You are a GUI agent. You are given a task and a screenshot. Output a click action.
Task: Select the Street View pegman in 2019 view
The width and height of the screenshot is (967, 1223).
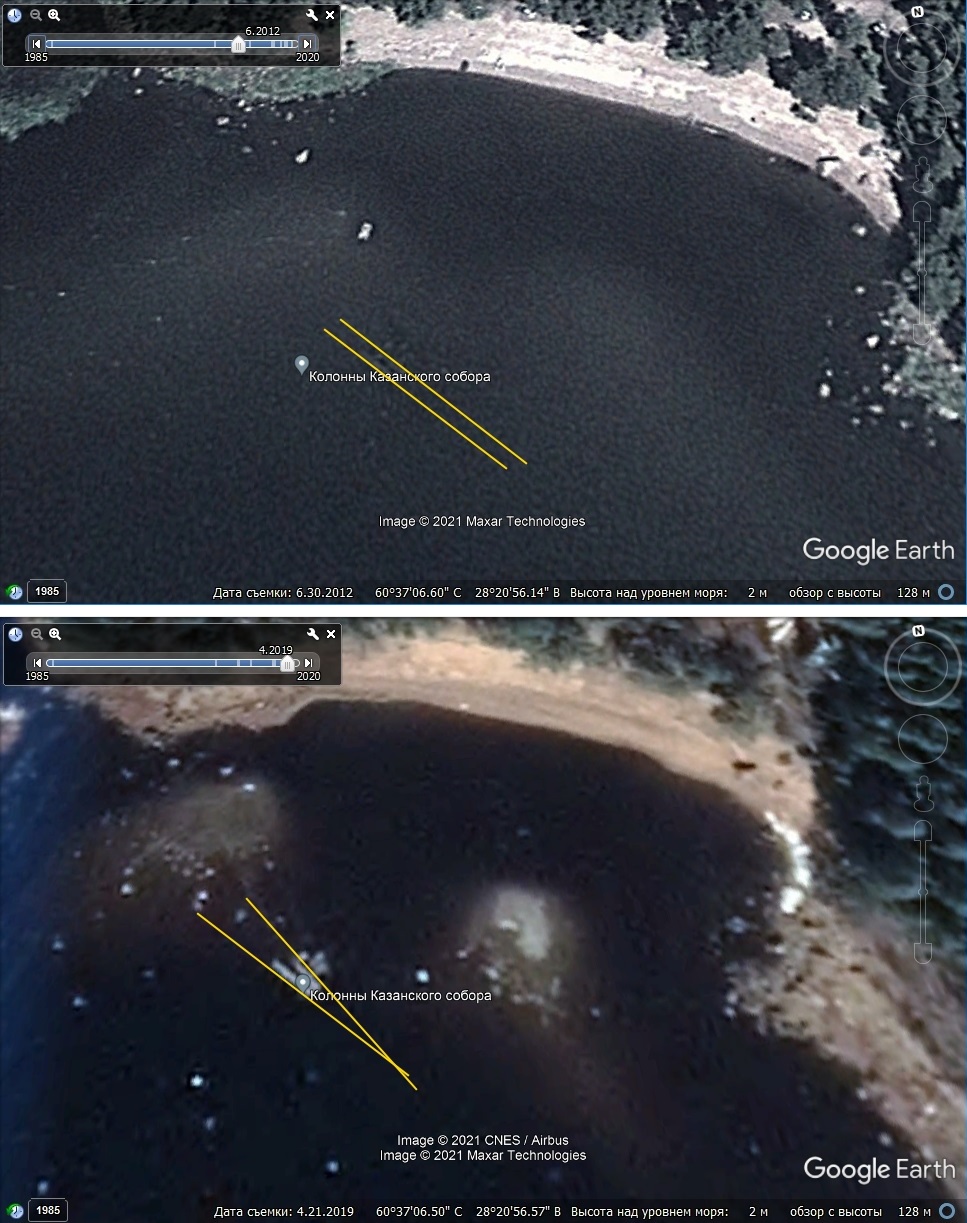tap(922, 794)
